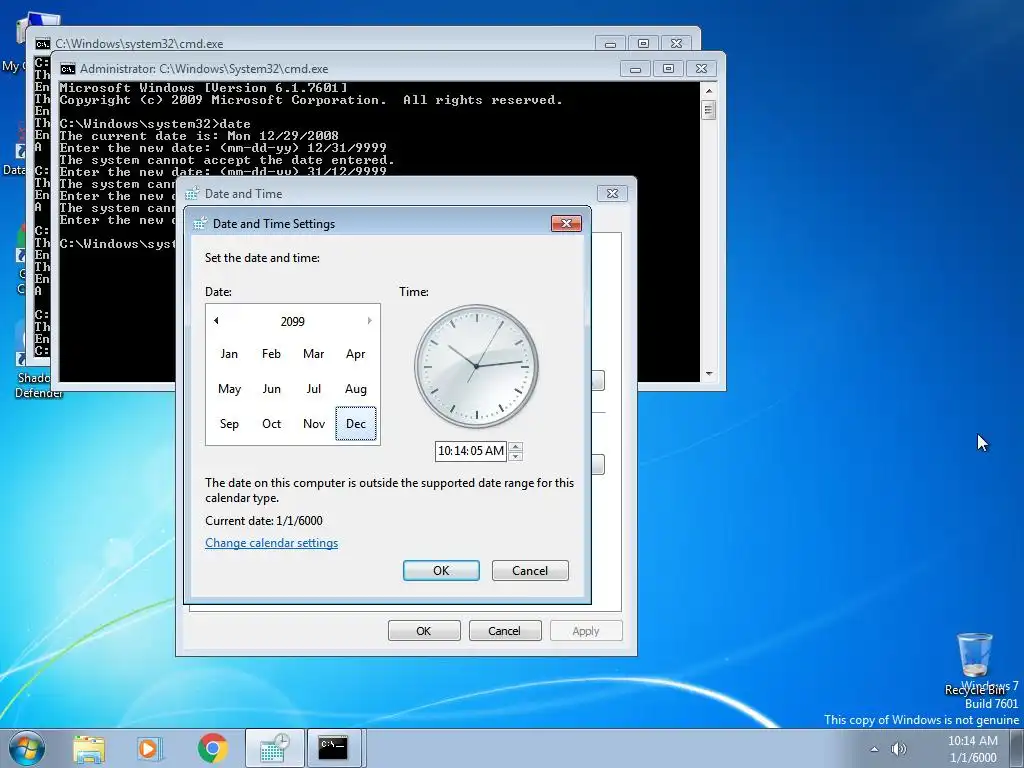Screen dimensions: 1024x768
Task: Select Sep in the calendar
Action: [229, 424]
